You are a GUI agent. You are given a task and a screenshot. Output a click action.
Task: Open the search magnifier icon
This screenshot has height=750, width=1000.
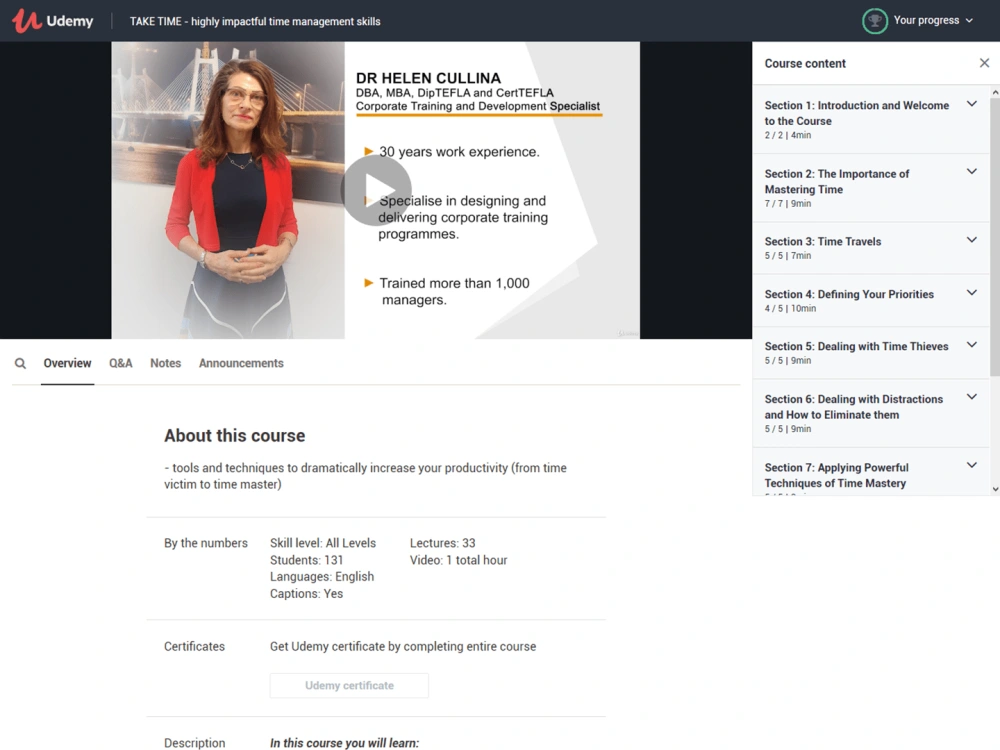pyautogui.click(x=20, y=363)
